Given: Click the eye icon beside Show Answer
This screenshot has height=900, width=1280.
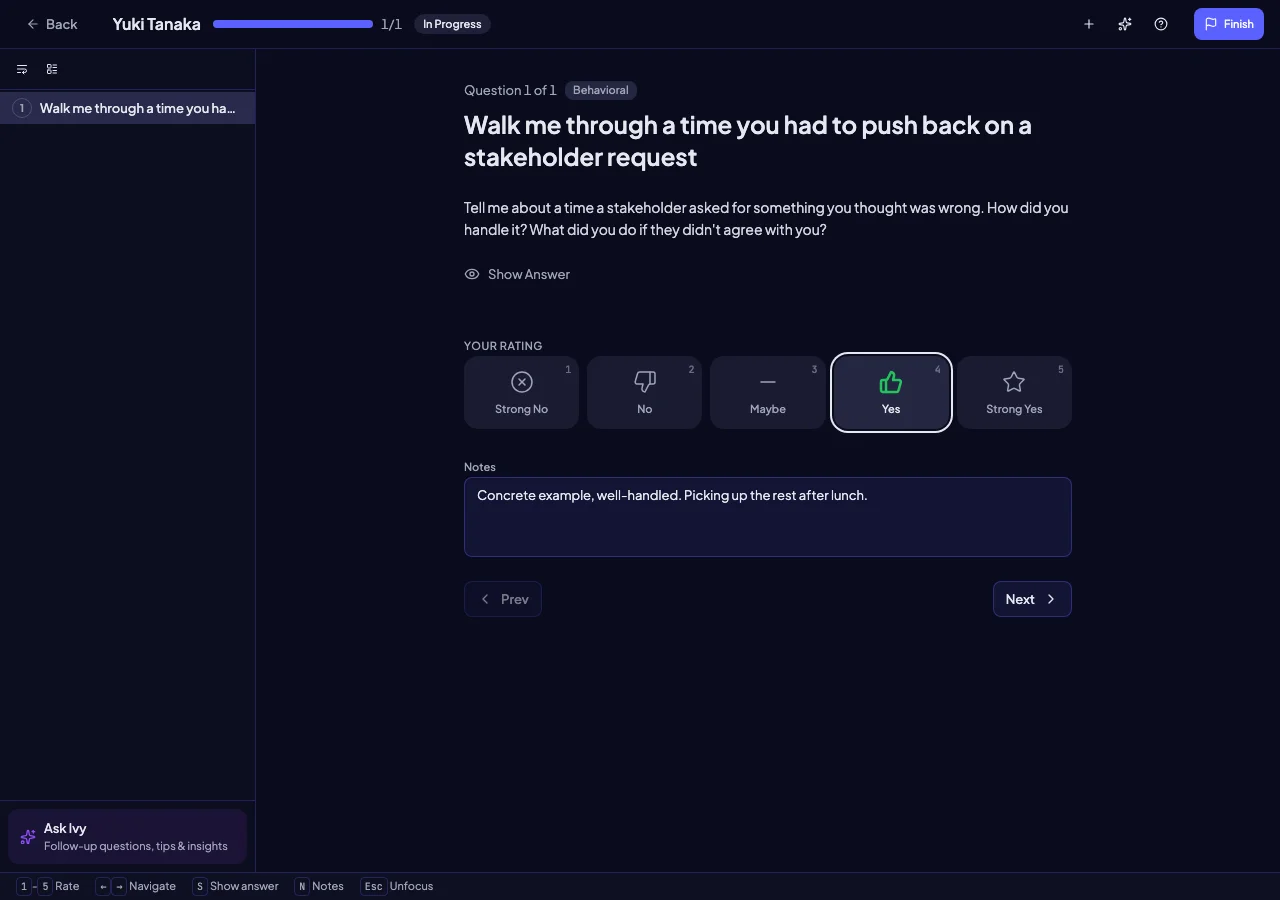Looking at the screenshot, I should 472,274.
